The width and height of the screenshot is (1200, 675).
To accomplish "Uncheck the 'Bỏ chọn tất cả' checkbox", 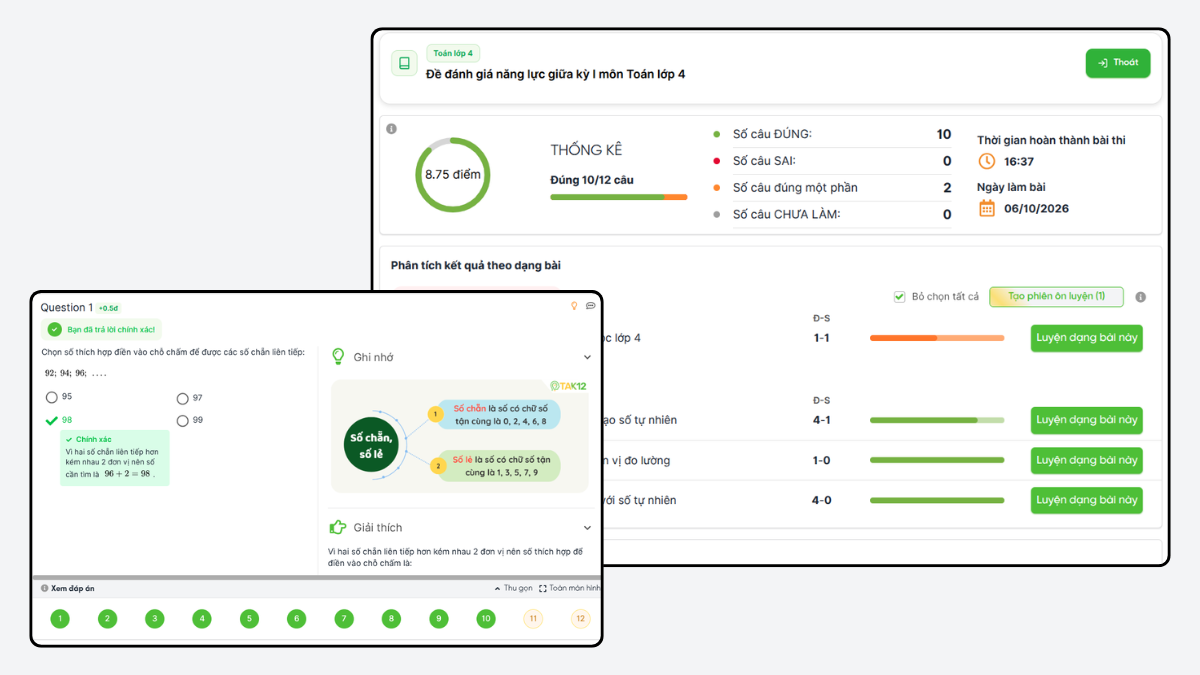I will 900,297.
